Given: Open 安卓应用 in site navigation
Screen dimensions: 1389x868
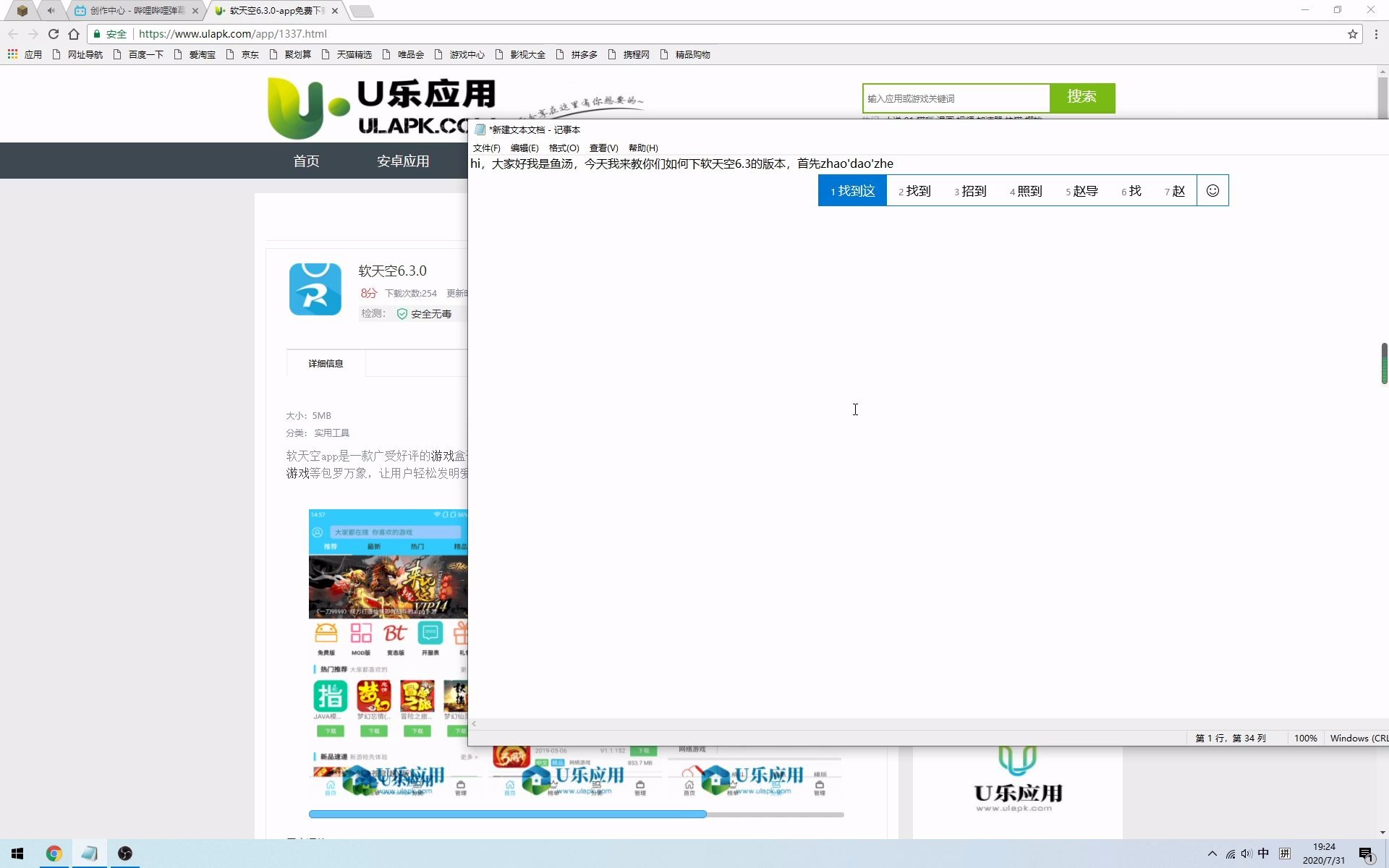Looking at the screenshot, I should click(x=403, y=161).
